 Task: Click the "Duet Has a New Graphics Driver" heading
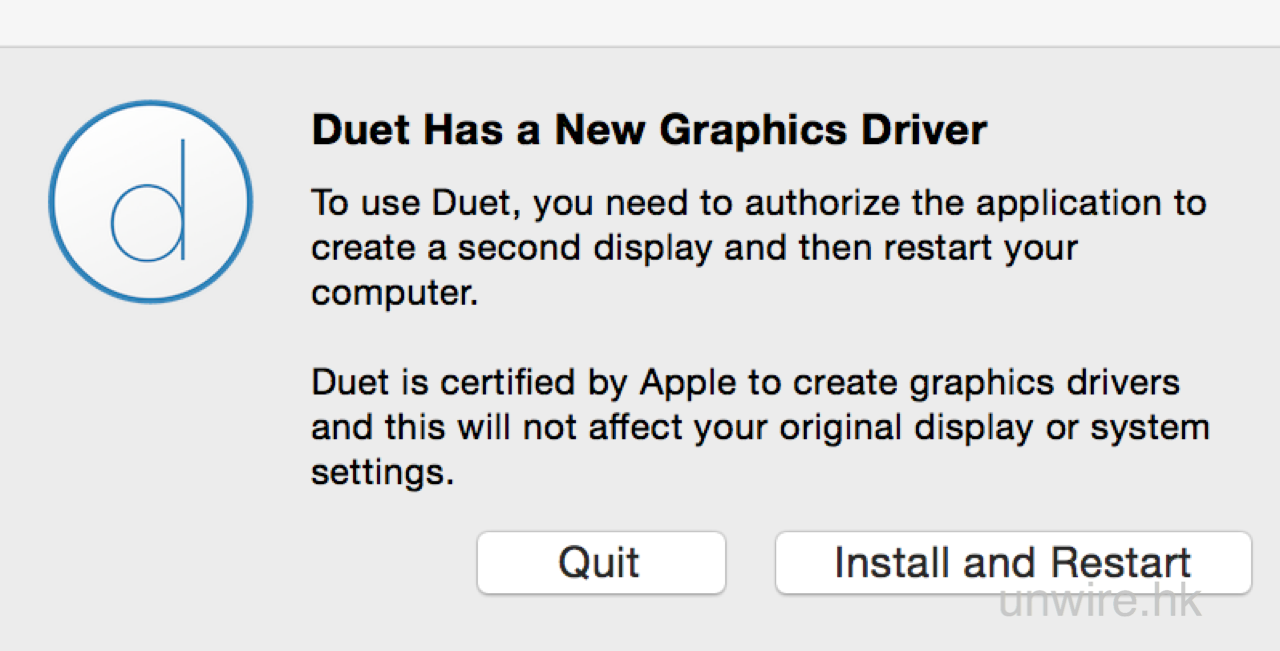[x=649, y=130]
